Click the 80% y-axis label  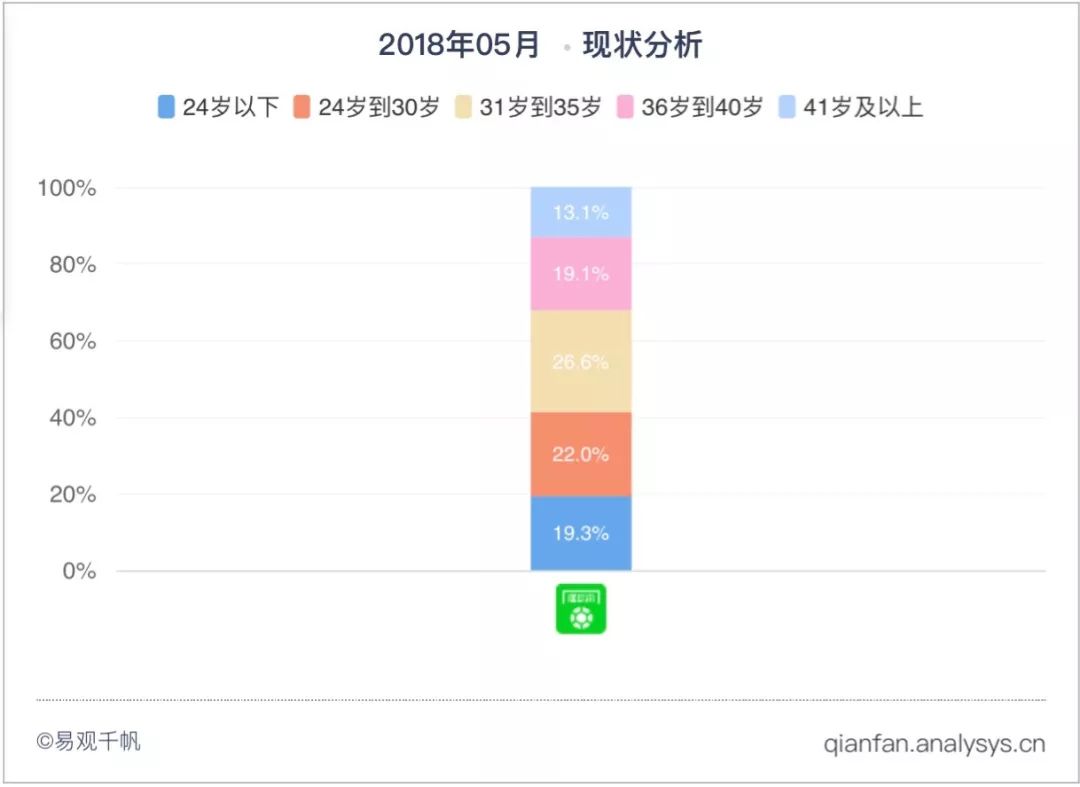coord(72,265)
